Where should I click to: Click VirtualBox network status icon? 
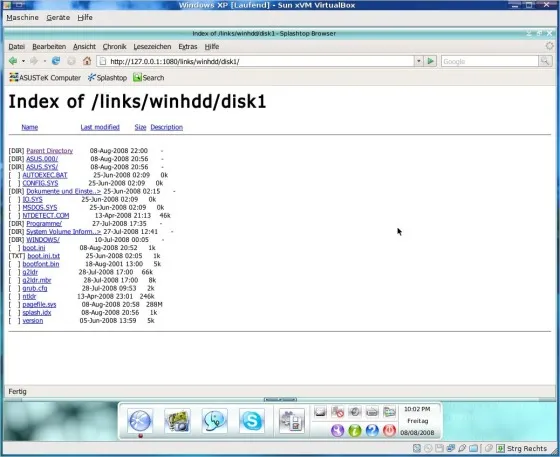pyautogui.click(x=451, y=448)
